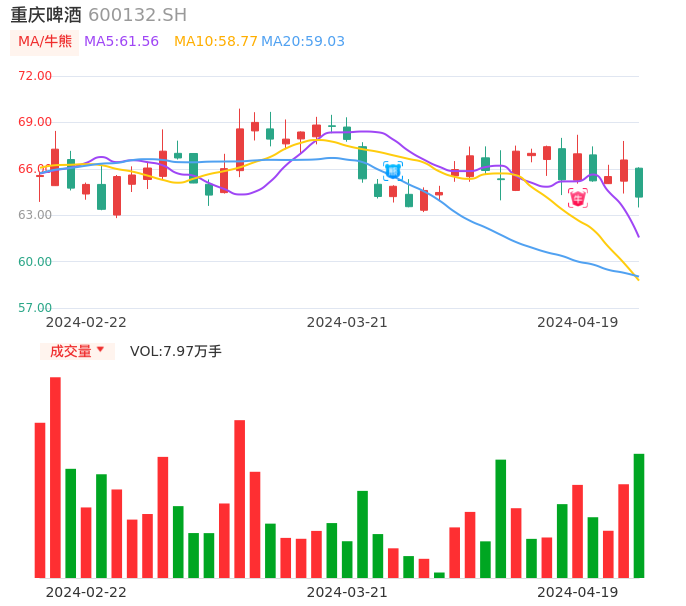
Task: Click the last candlestick on price chart
Action: coord(638,182)
